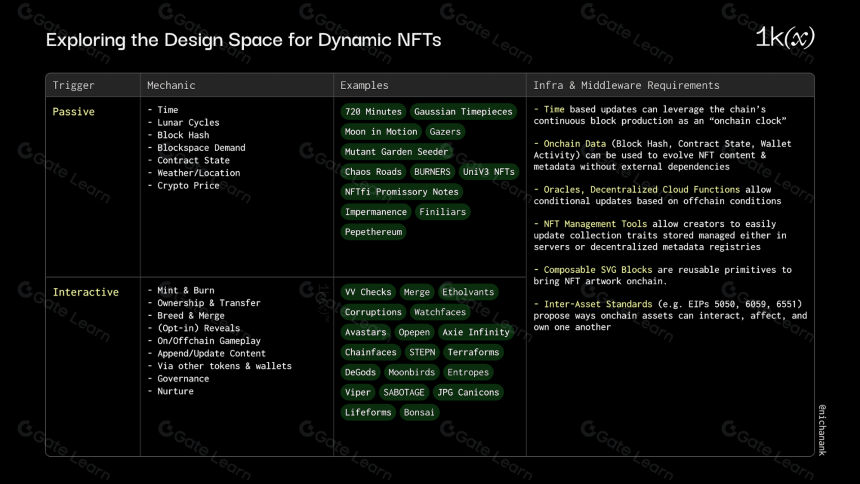Select the 'Passive' trigger label

point(73,111)
